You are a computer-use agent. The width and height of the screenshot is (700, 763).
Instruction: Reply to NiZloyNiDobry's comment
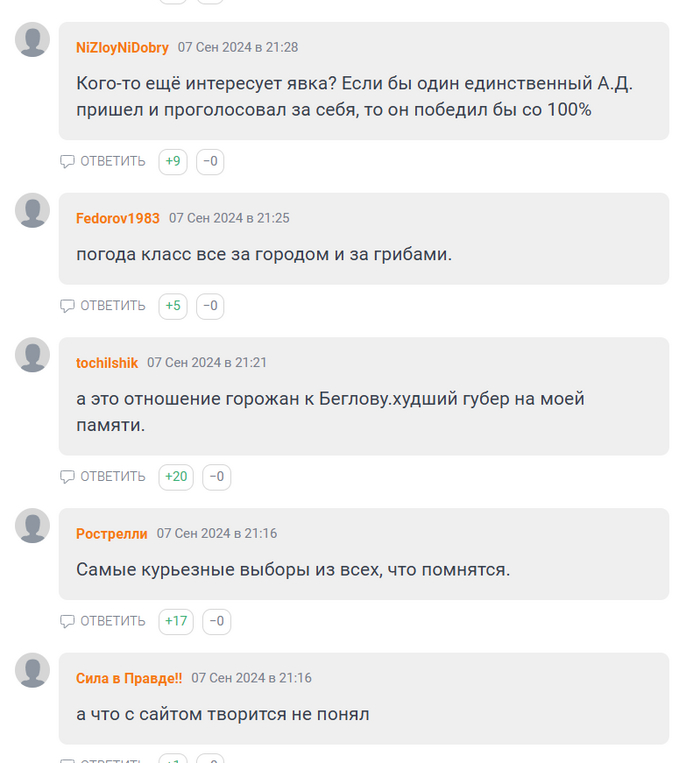(103, 161)
